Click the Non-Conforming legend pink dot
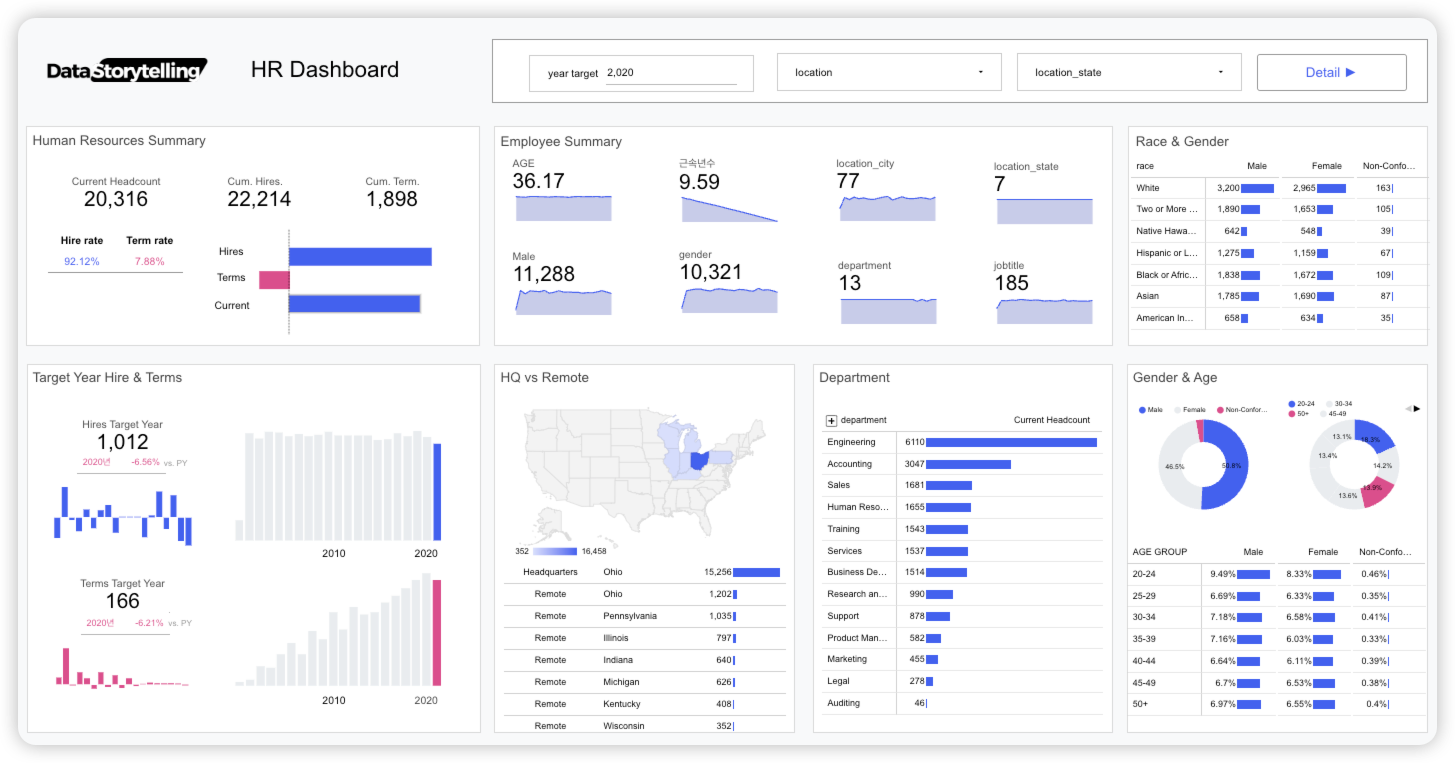This screenshot has height=763, width=1455. [1221, 410]
